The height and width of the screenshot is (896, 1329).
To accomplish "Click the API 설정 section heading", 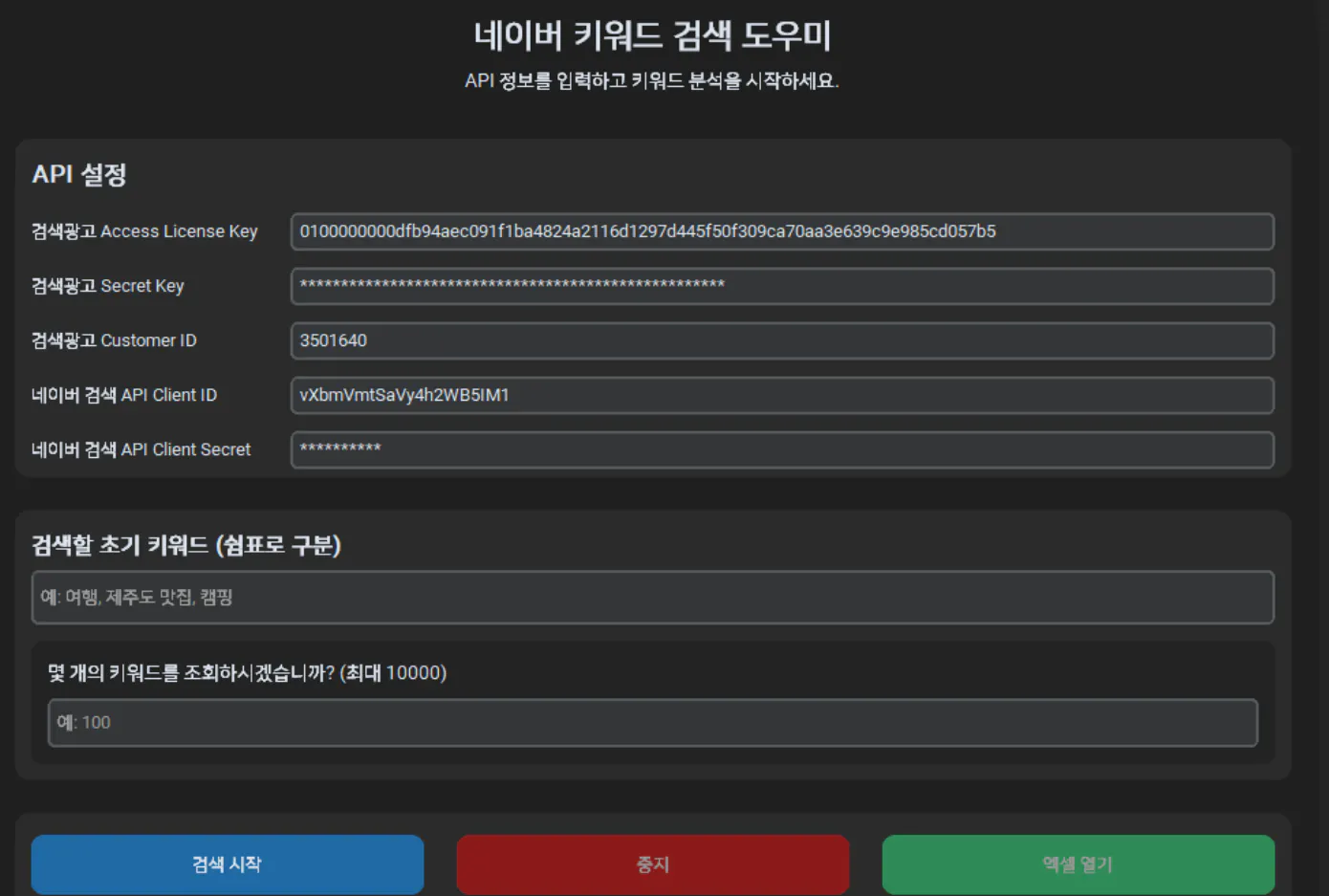I will pos(74,175).
